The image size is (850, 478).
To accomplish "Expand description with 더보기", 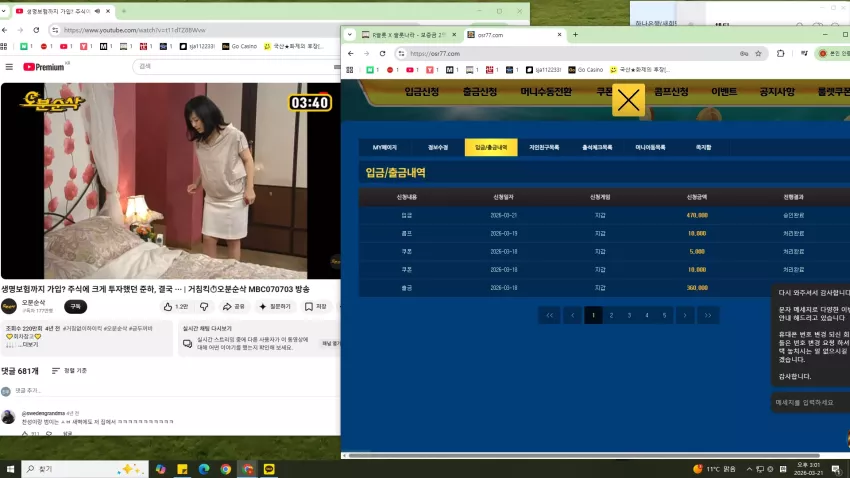I will pos(30,345).
